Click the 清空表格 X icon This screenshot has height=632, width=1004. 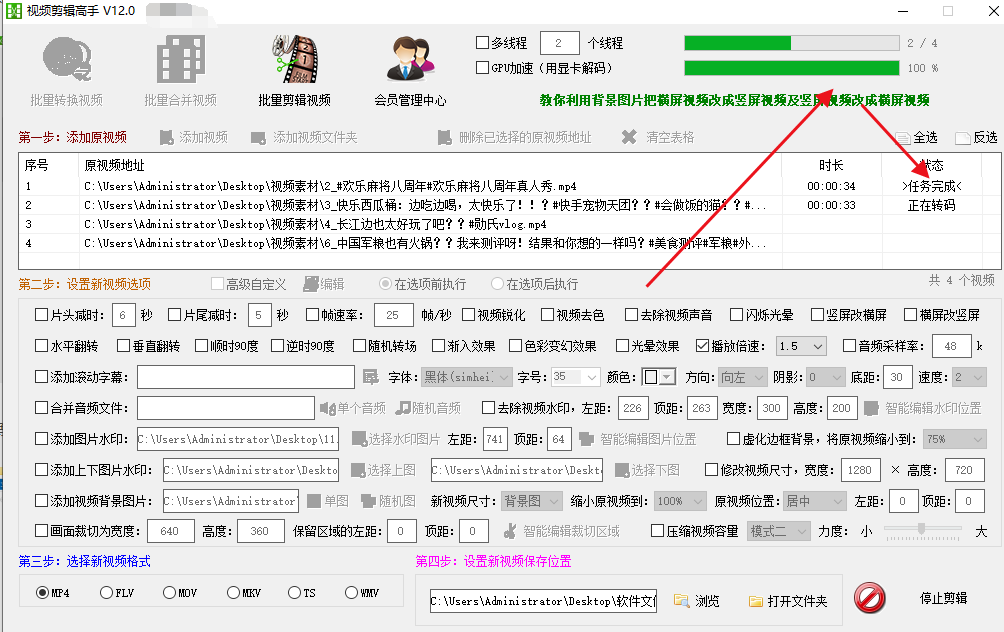pos(629,137)
